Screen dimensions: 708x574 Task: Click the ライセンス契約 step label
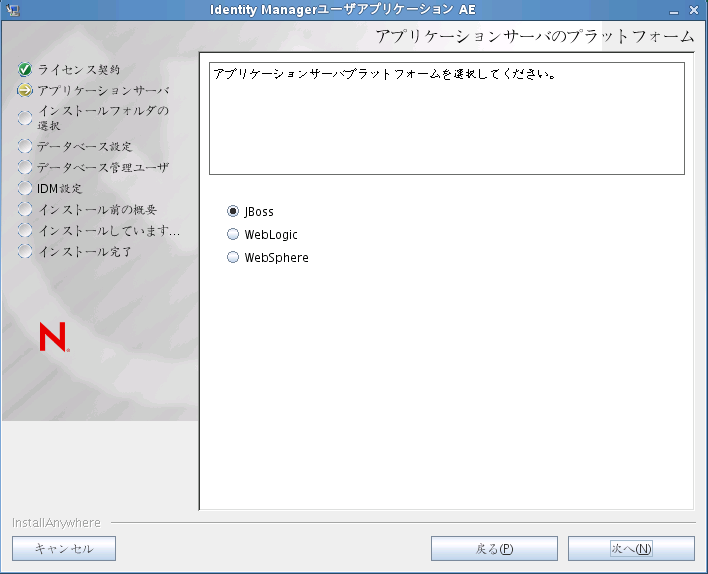tap(79, 70)
